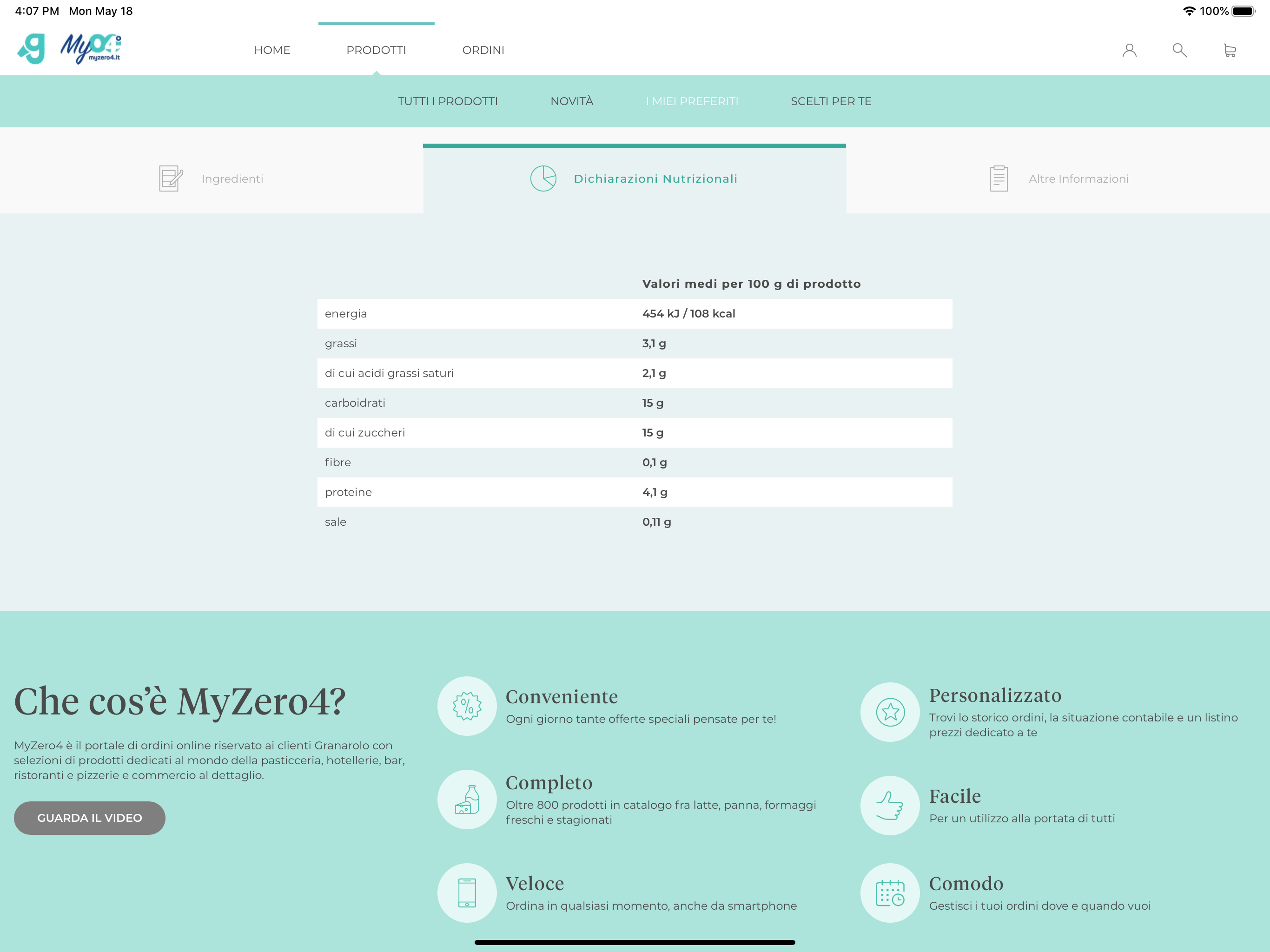Image resolution: width=1270 pixels, height=952 pixels.
Task: Open the PRODOTTI menu
Action: pos(376,50)
